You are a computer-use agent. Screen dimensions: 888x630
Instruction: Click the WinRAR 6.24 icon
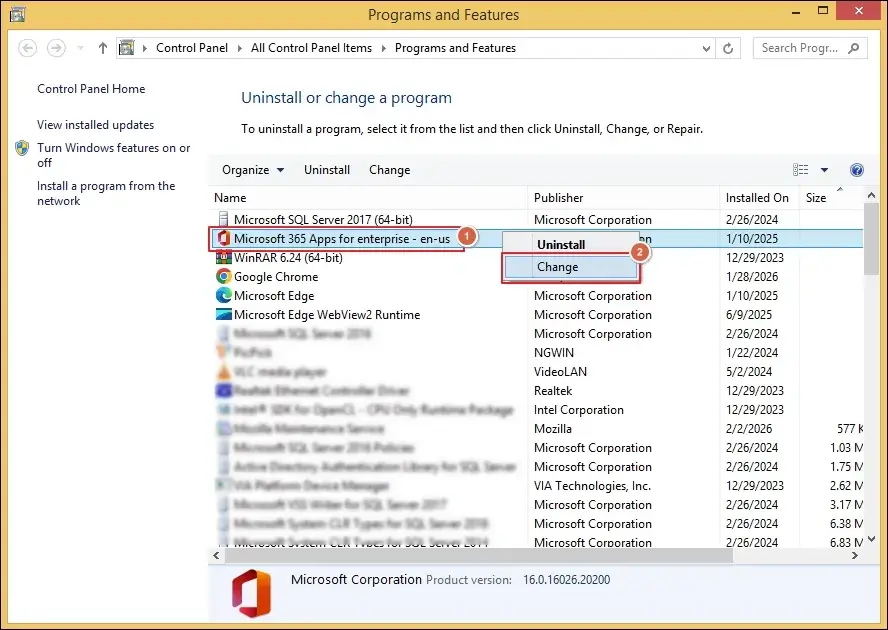tap(224, 258)
